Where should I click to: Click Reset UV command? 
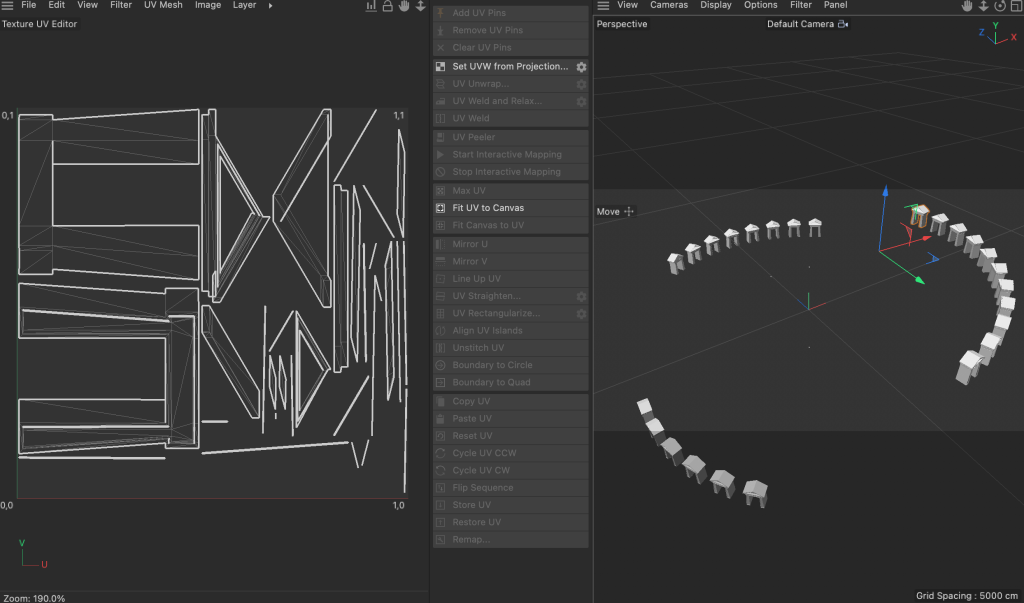click(x=511, y=436)
